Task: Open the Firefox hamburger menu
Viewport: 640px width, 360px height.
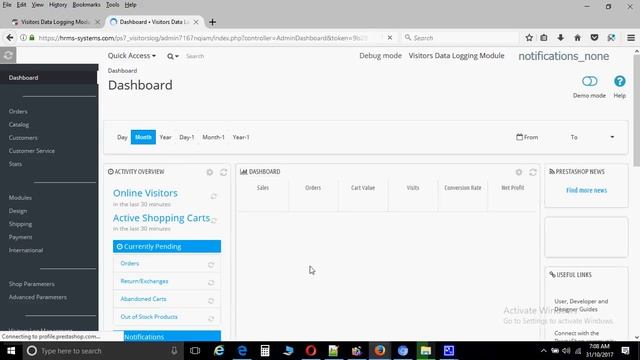Action: (x=631, y=38)
